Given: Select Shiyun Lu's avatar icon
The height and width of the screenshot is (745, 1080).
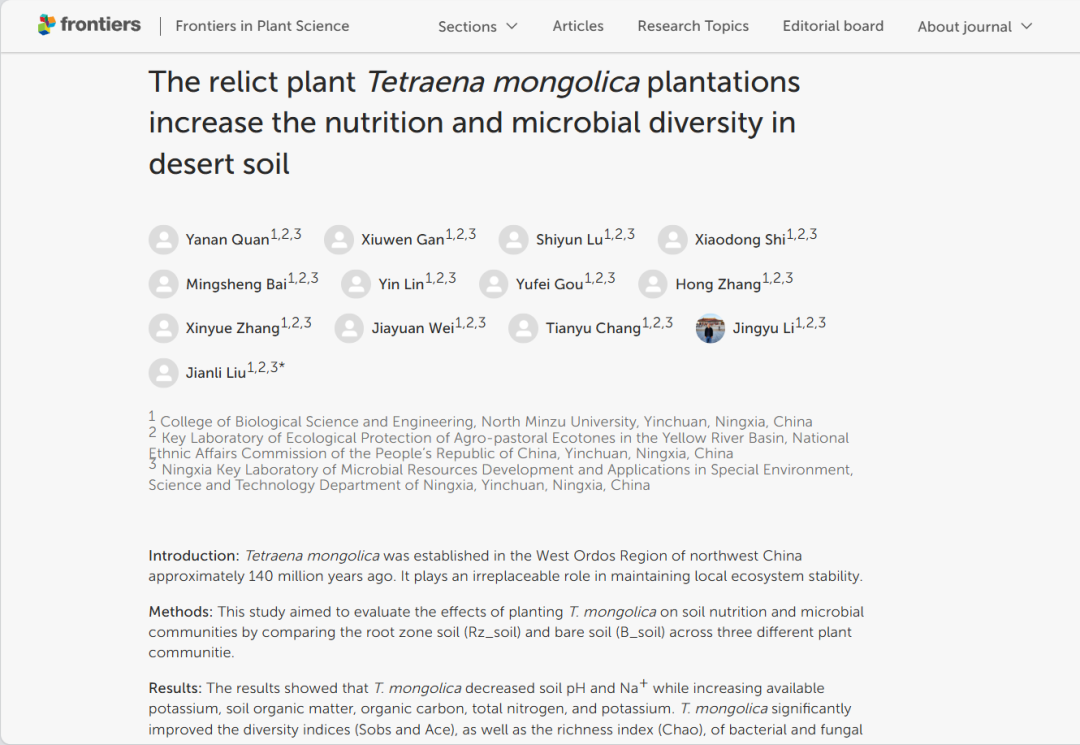Looking at the screenshot, I should click(514, 240).
